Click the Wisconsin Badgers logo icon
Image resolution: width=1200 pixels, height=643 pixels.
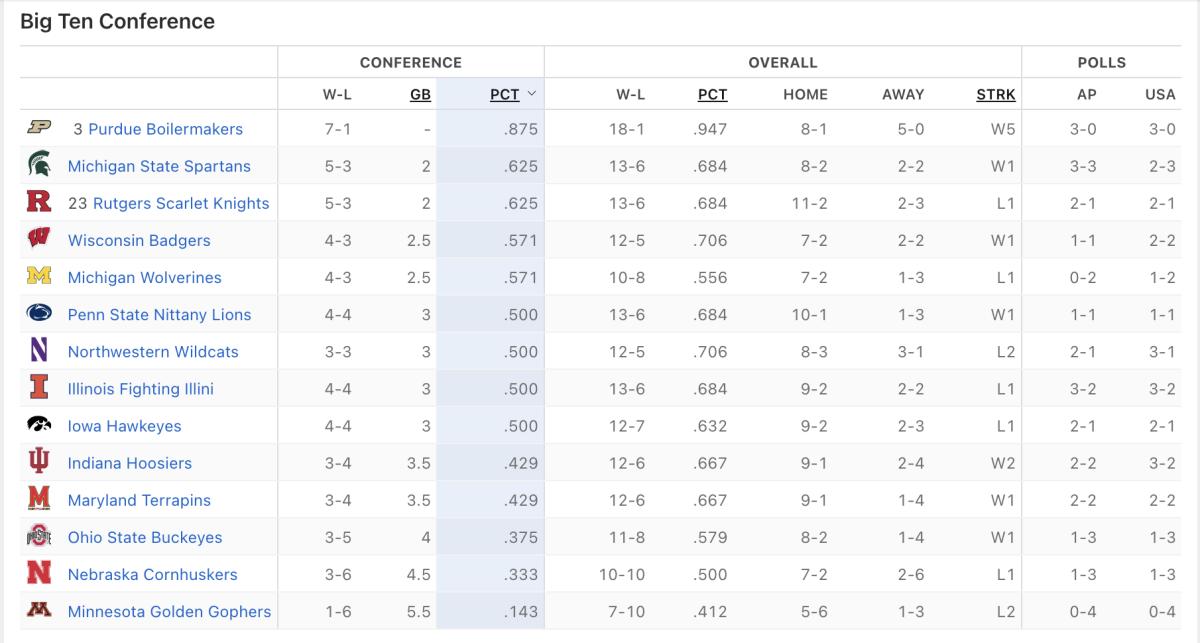click(39, 239)
